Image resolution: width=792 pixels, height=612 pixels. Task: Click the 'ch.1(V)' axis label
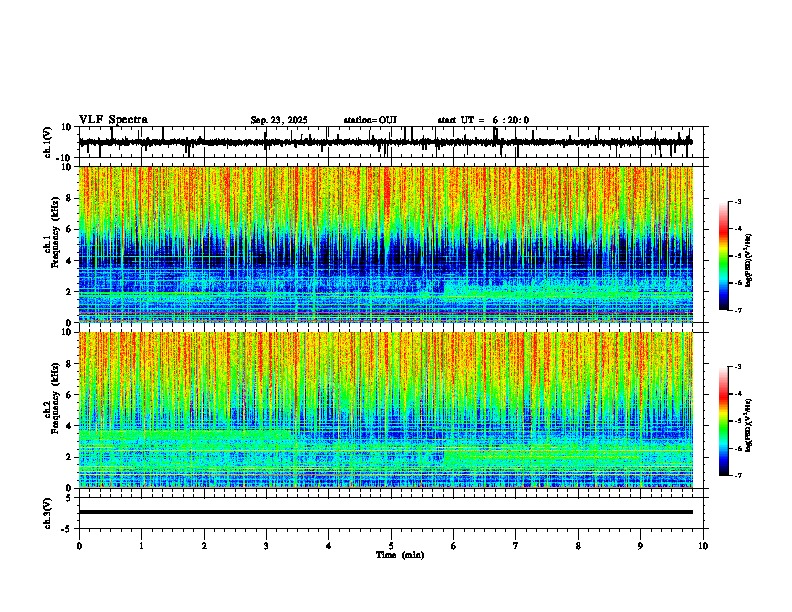pos(48,142)
